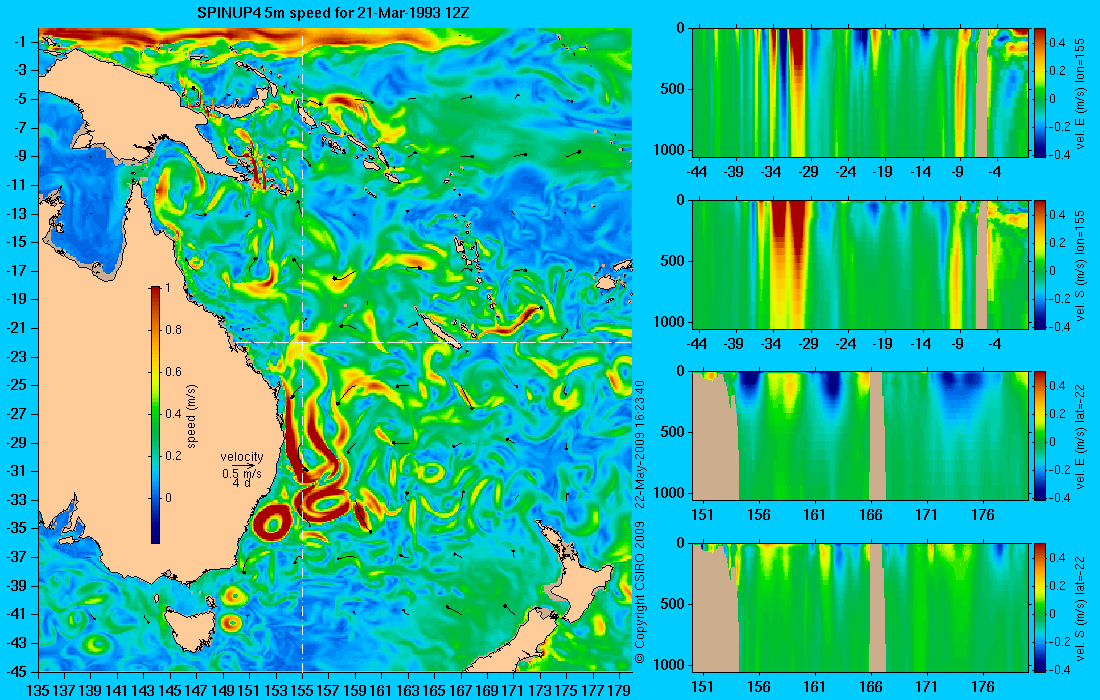Click the "vel. S (m/s) lon=155" label
1100x700 pixels.
tap(1080, 264)
